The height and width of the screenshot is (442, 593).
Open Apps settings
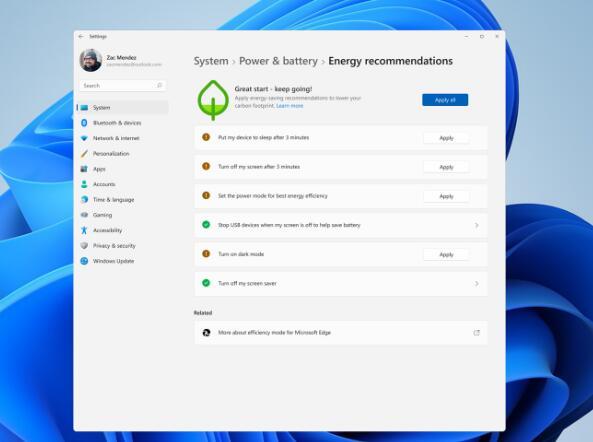[123, 169]
